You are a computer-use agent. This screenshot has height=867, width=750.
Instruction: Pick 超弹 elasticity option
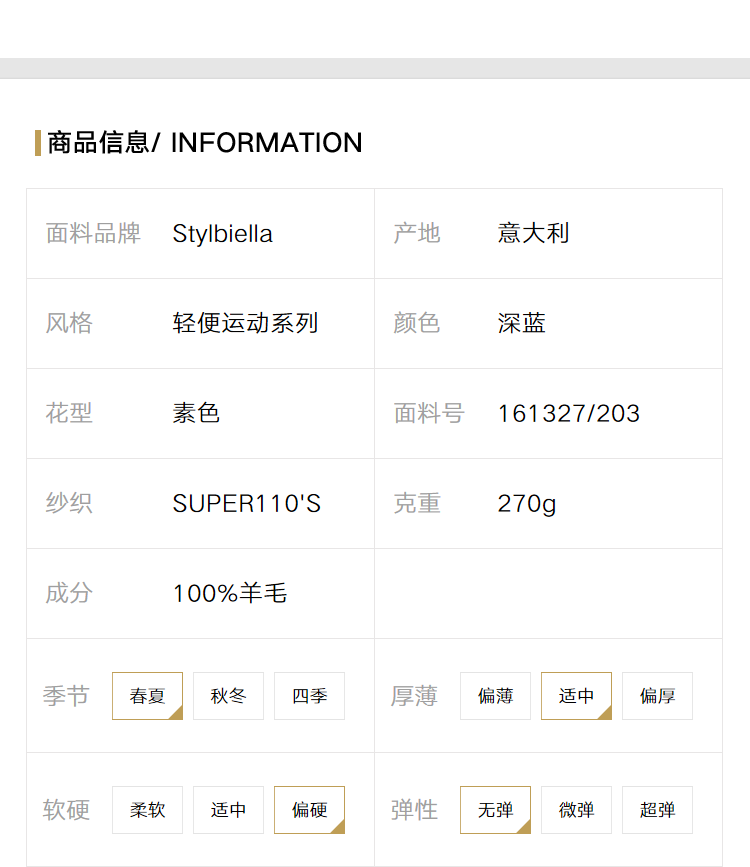pos(657,809)
